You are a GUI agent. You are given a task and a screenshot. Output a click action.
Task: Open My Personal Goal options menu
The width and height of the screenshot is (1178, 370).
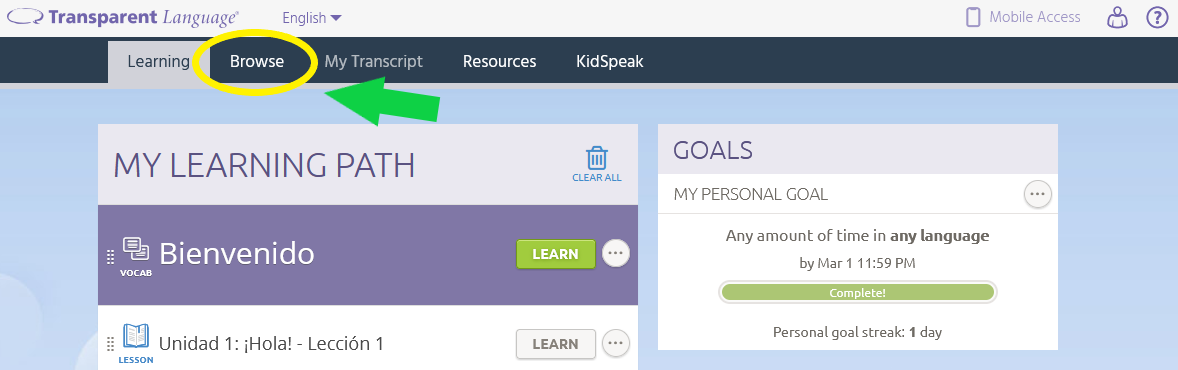pyautogui.click(x=1038, y=195)
